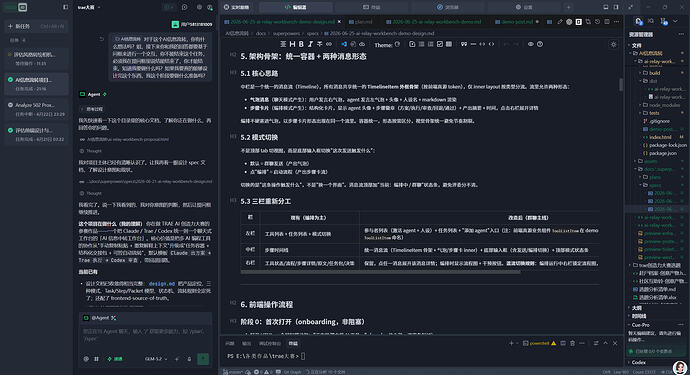Focus the chat message input field
690x375 pixels.
click(x=145, y=336)
